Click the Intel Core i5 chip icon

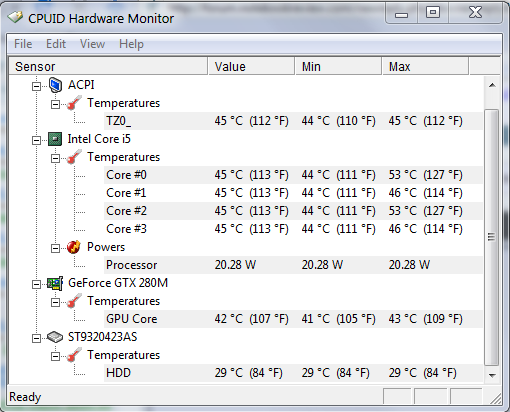[x=55, y=139]
